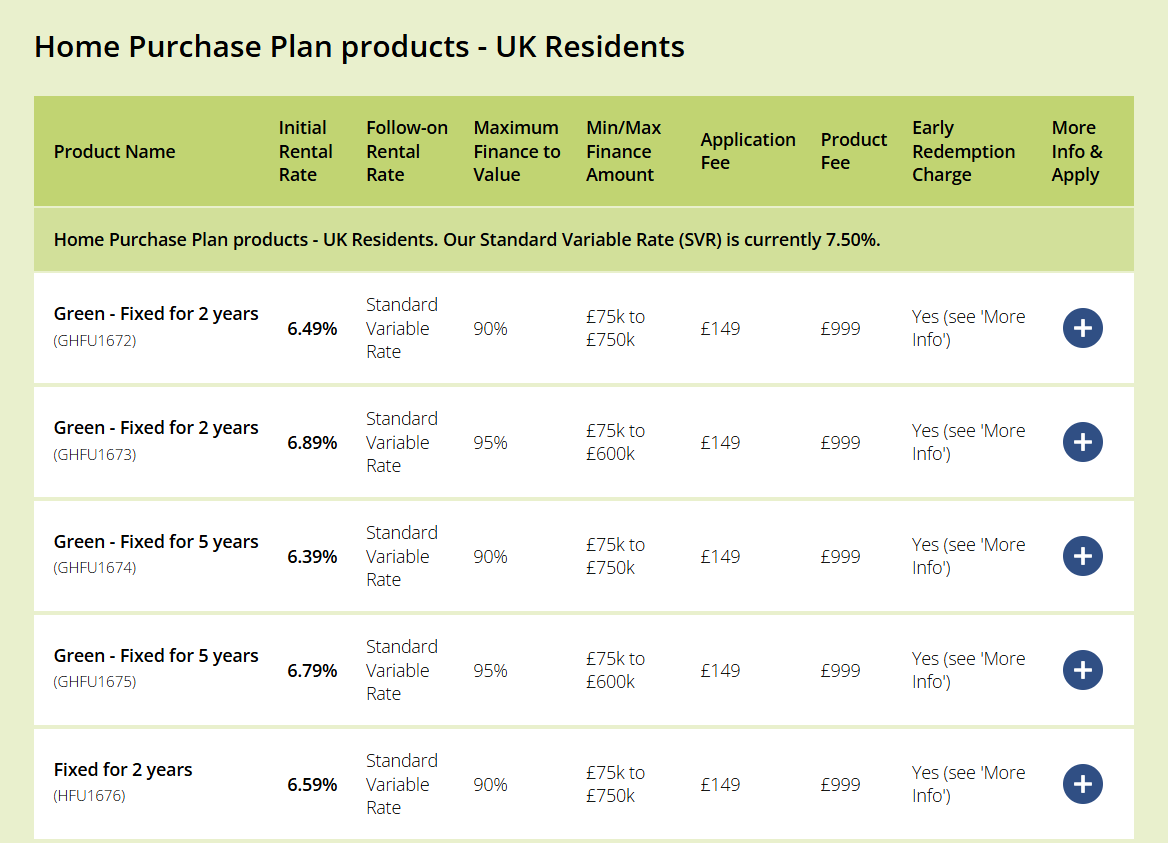Viewport: 1168px width, 843px height.
Task: Click the 'Initial Rental Rate' column header
Action: pos(305,151)
